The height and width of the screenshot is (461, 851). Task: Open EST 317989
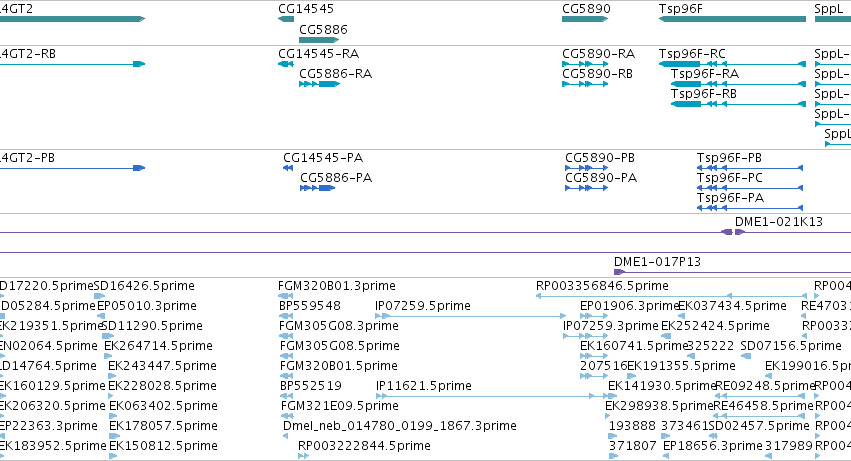789,447
